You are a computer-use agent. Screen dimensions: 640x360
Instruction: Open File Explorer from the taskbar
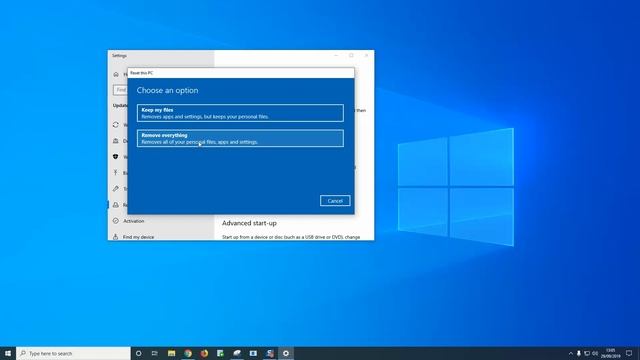point(171,353)
